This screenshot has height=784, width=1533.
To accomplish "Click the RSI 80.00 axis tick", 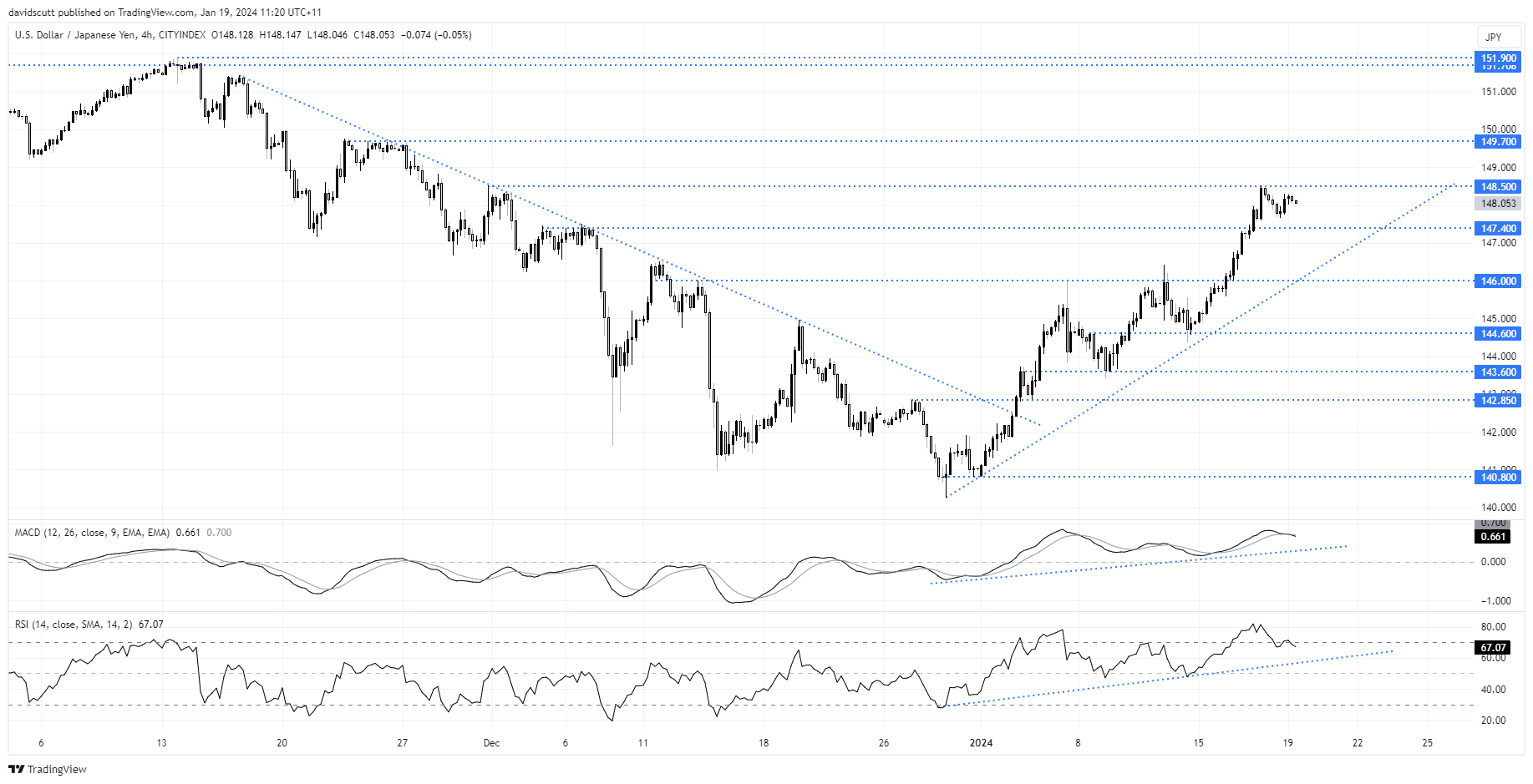I will coord(1494,627).
